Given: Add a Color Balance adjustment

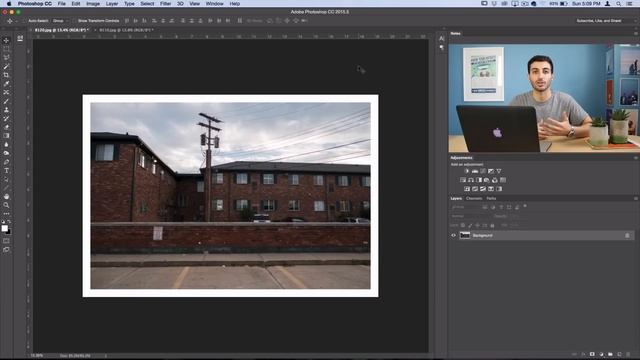Looking at the screenshot, I should click(471, 180).
